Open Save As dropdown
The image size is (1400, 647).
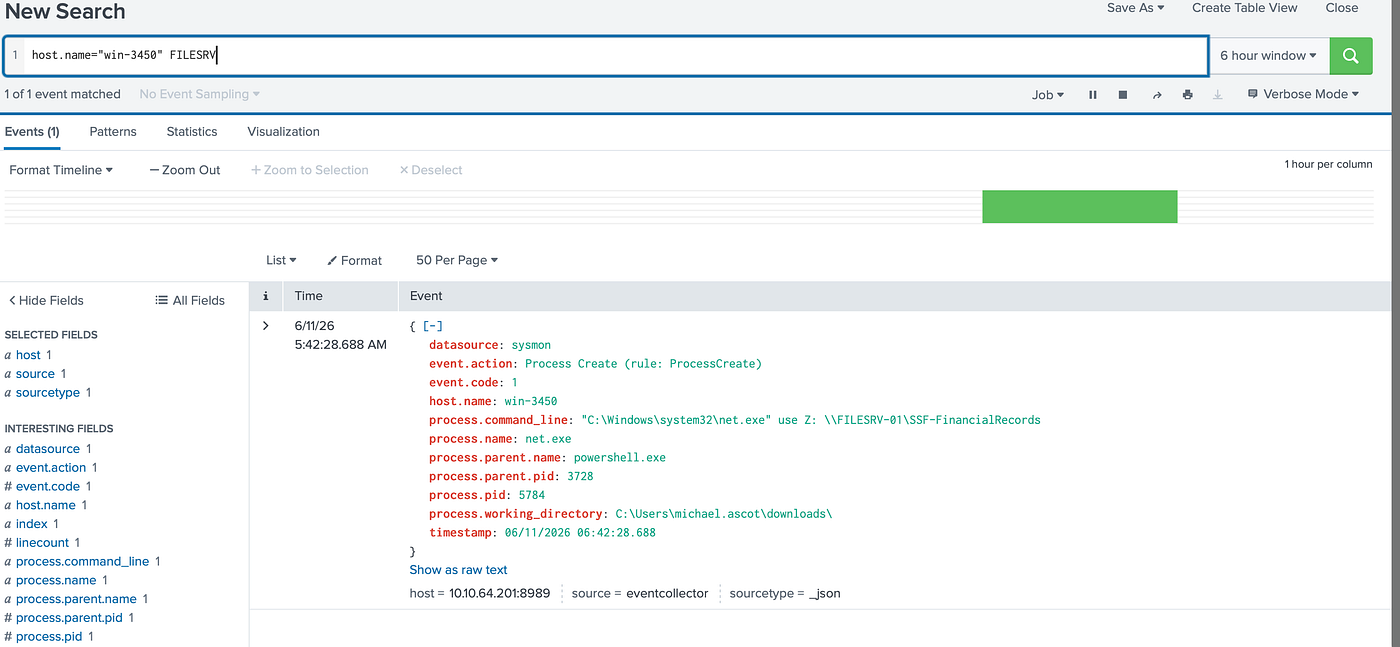point(1135,8)
